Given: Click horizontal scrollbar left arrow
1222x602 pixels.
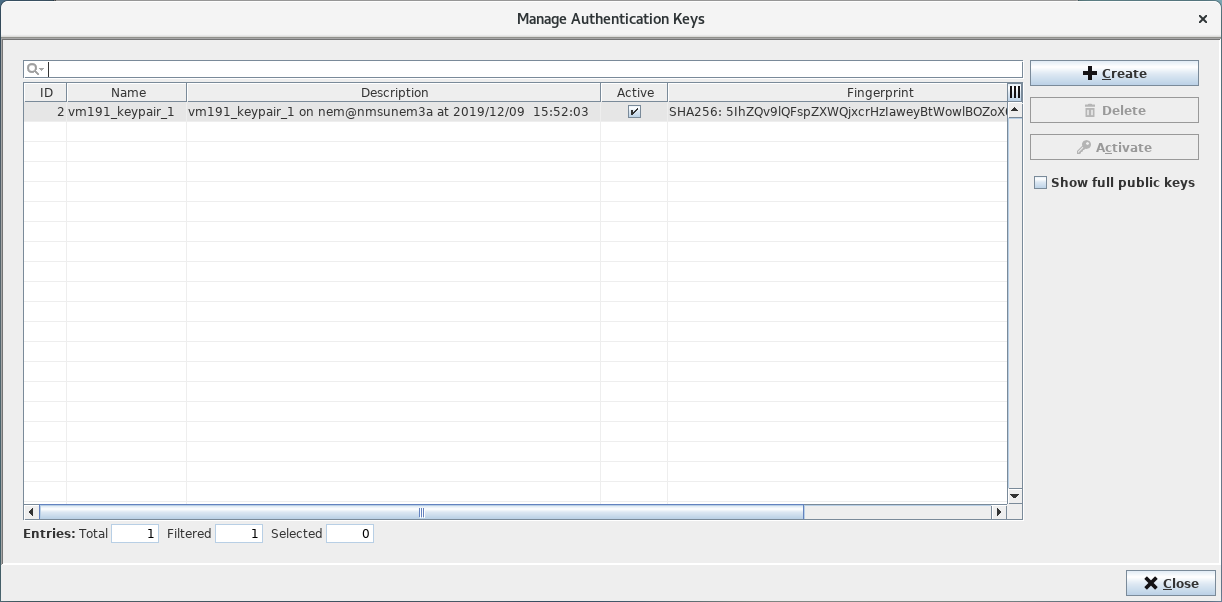Looking at the screenshot, I should pyautogui.click(x=31, y=512).
